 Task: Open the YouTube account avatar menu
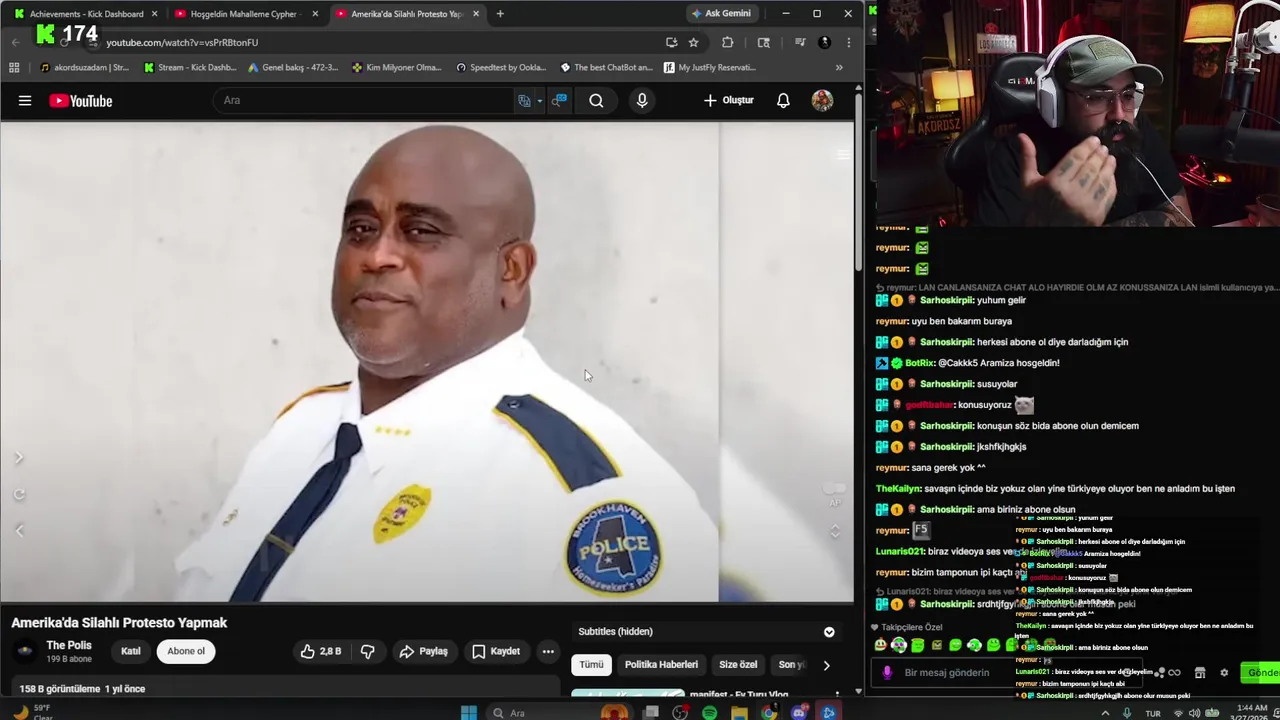tap(822, 100)
